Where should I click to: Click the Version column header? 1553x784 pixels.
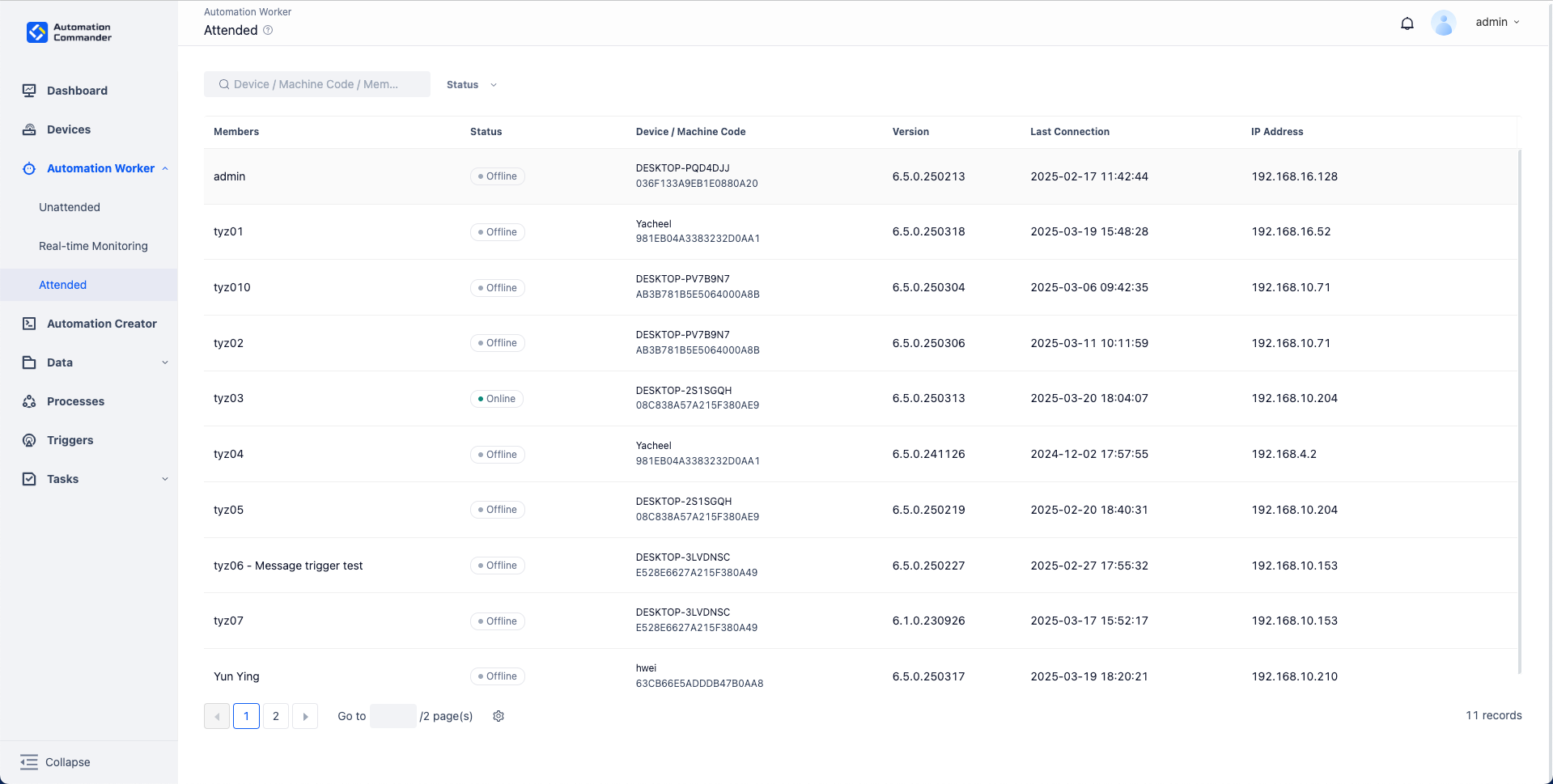click(910, 132)
